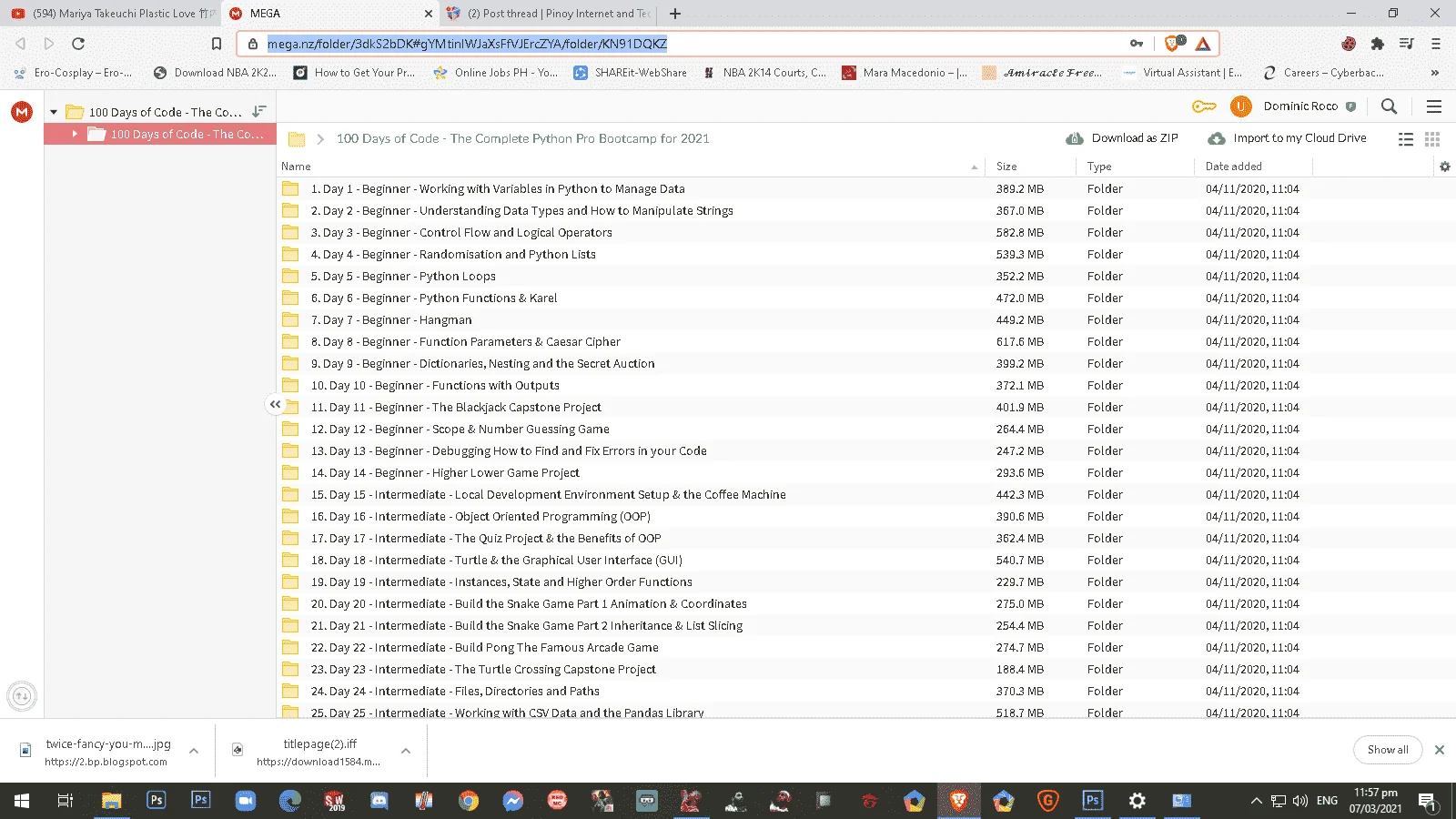Screen dimensions: 1456x819
Task: Close the downloads bar
Action: tap(1440, 750)
